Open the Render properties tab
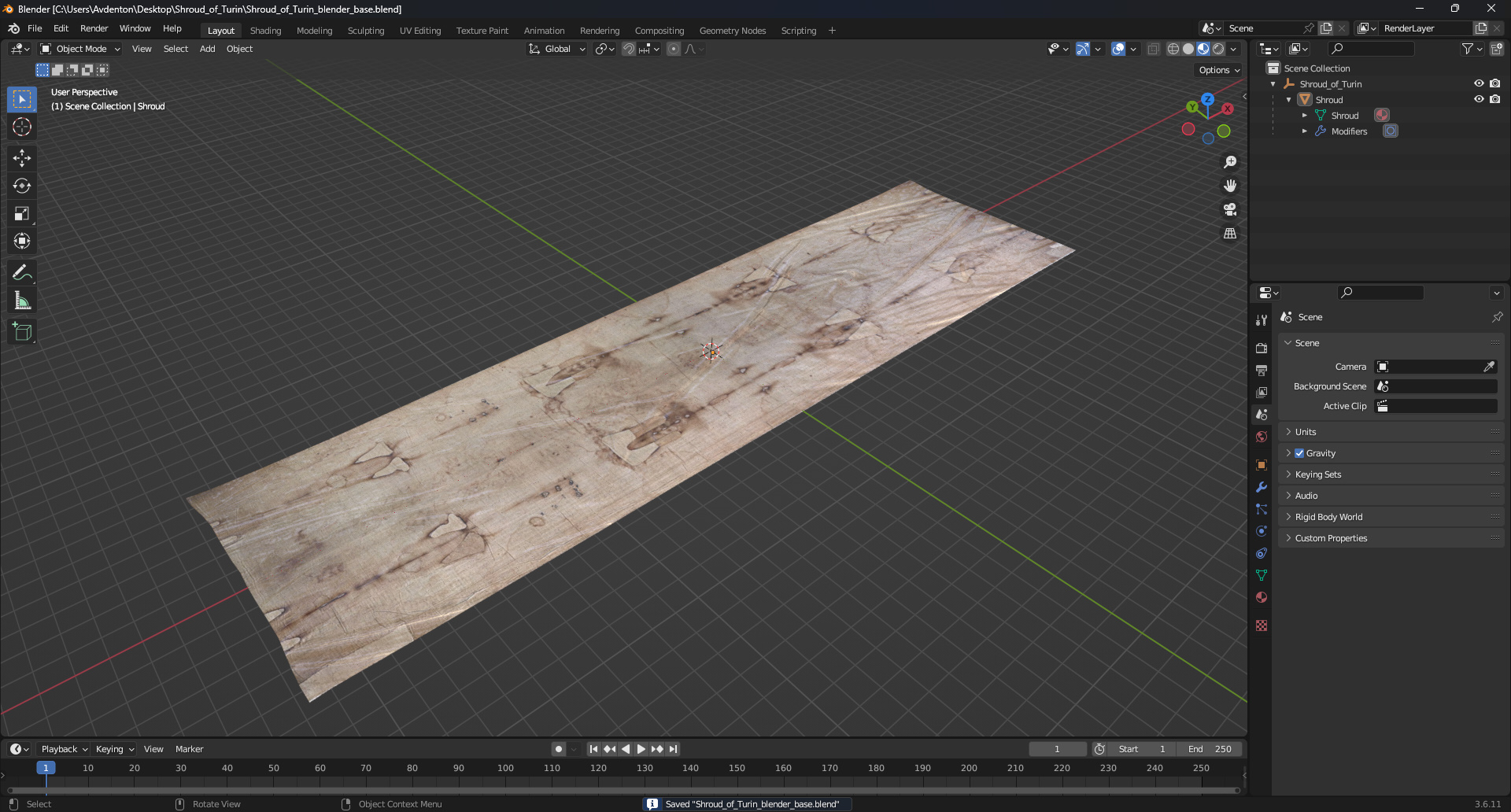The width and height of the screenshot is (1511, 812). (1262, 348)
